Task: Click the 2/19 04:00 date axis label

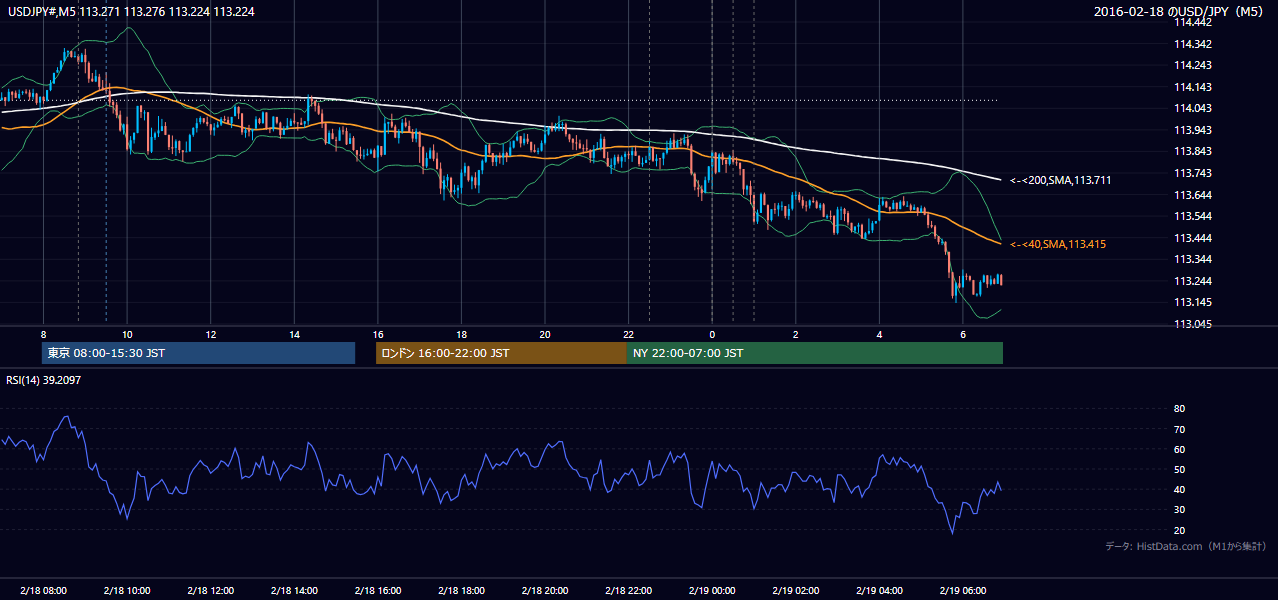Action: pyautogui.click(x=879, y=590)
